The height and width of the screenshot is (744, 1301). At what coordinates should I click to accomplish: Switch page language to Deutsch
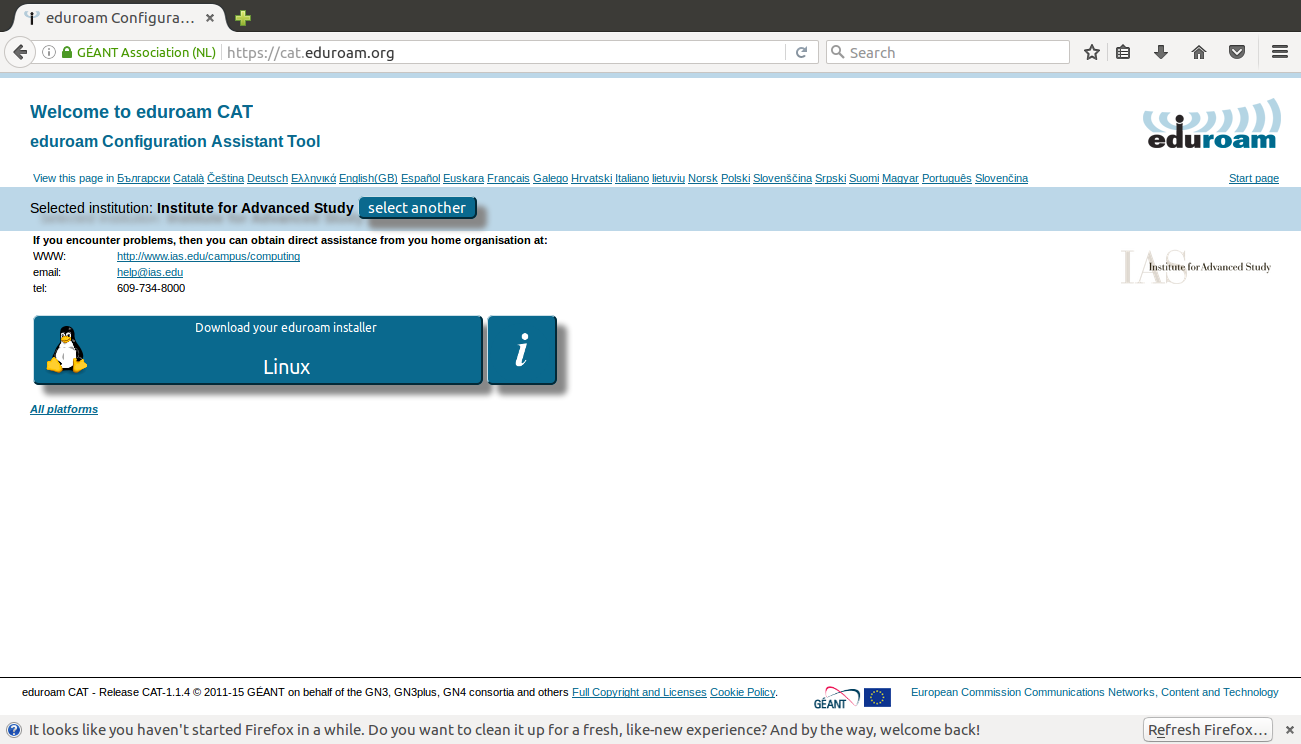tap(267, 178)
